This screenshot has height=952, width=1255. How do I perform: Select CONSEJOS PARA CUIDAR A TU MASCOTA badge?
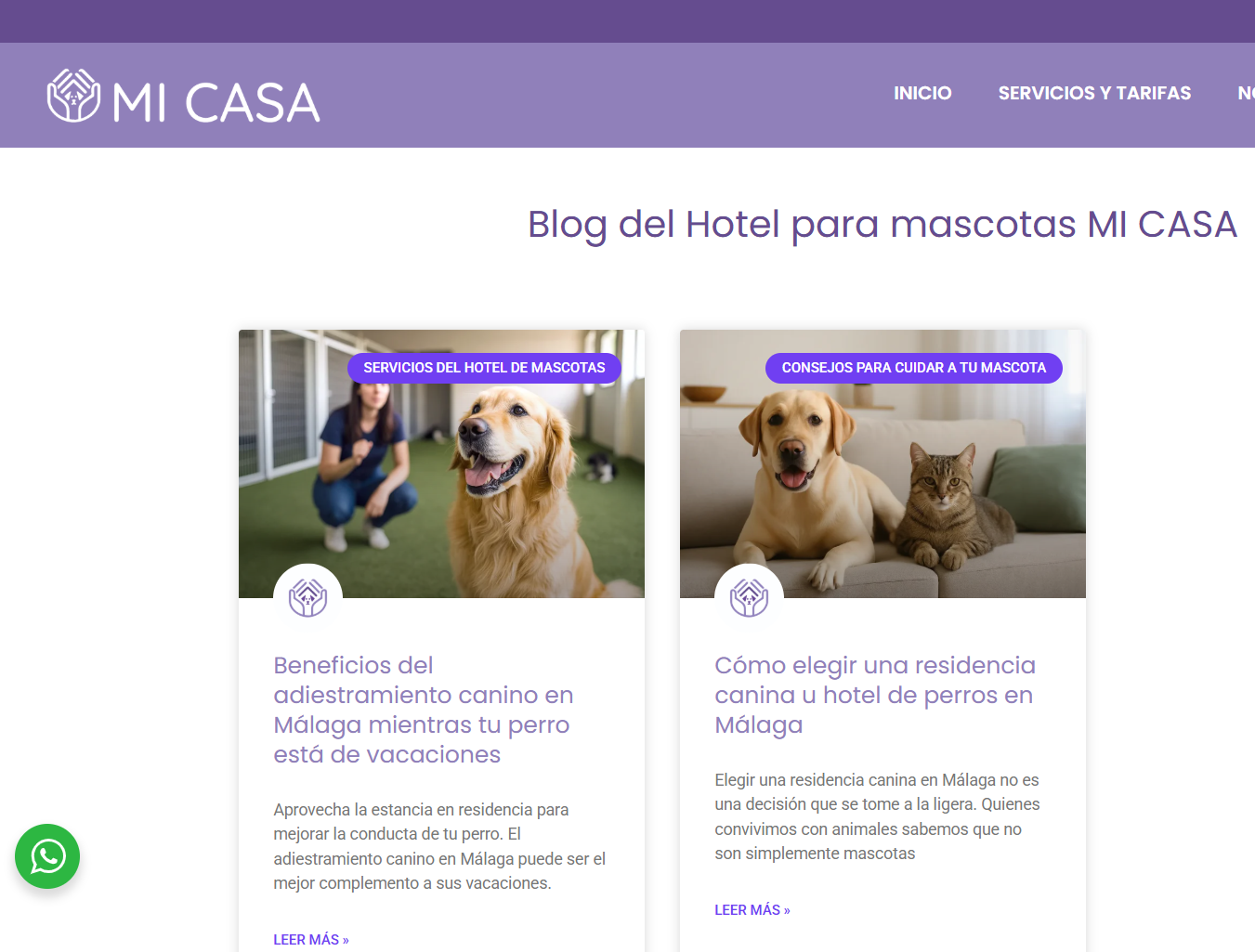(914, 368)
